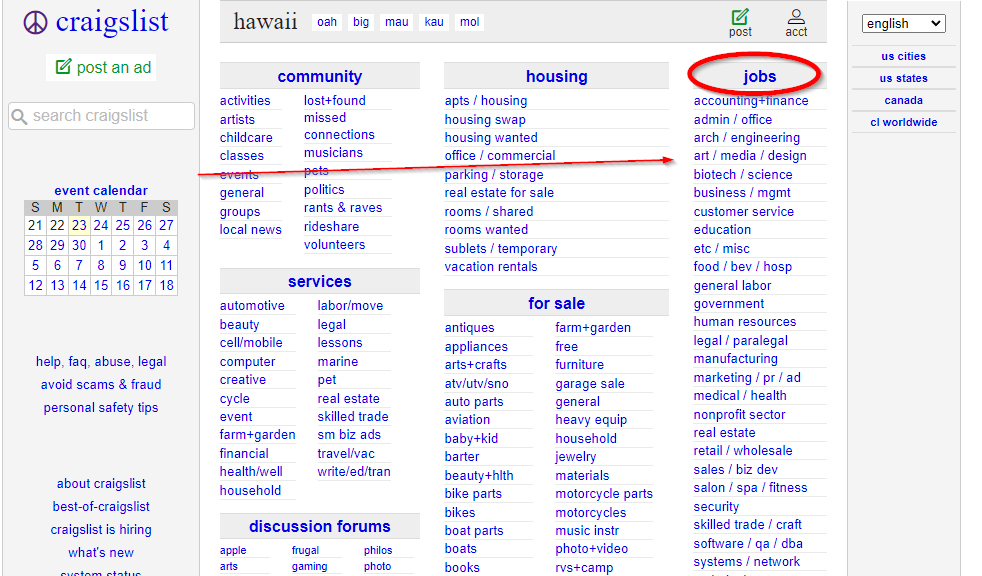Open 'rants & raves' link

tap(343, 208)
